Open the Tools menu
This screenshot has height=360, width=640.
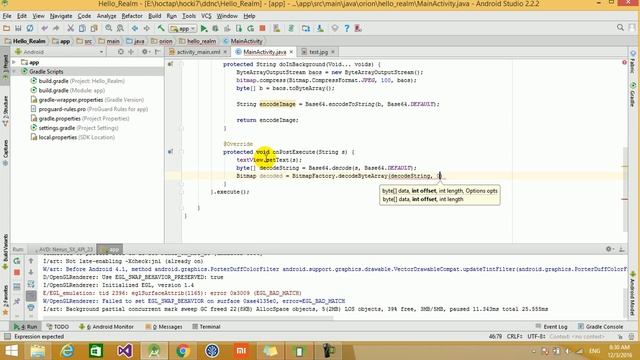coord(189,16)
